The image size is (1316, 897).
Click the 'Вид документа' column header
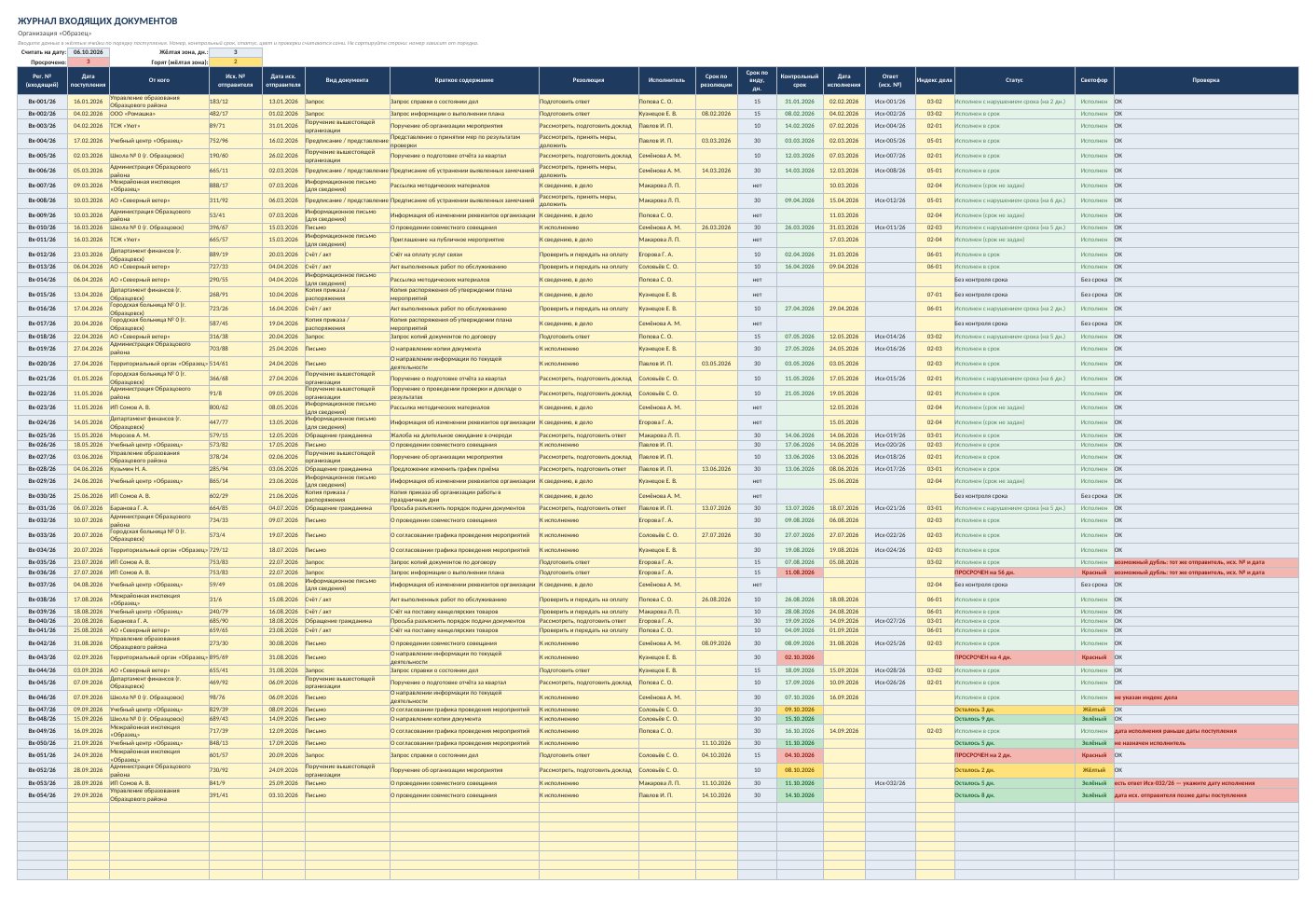[x=347, y=80]
